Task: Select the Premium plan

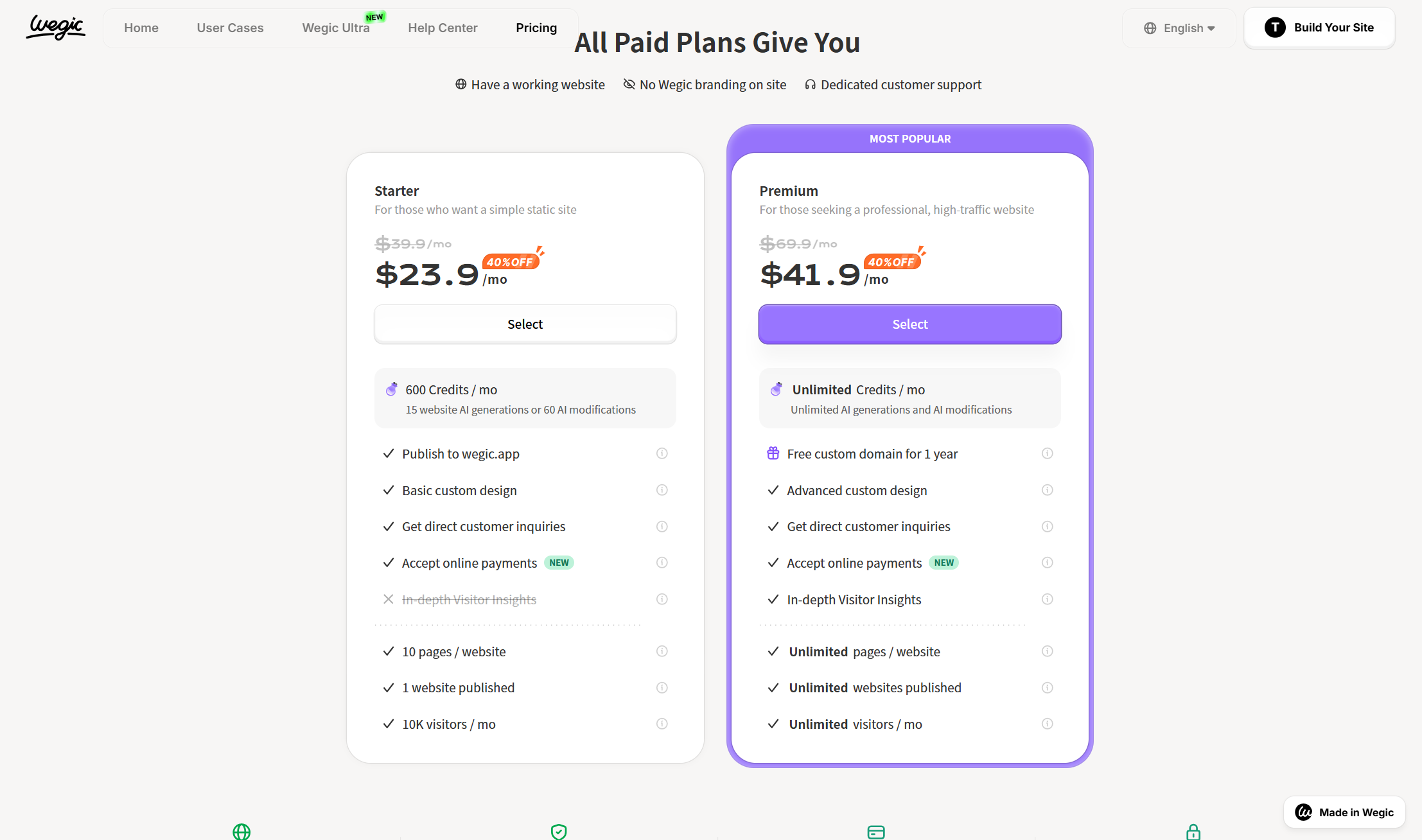Action: pyautogui.click(x=909, y=324)
